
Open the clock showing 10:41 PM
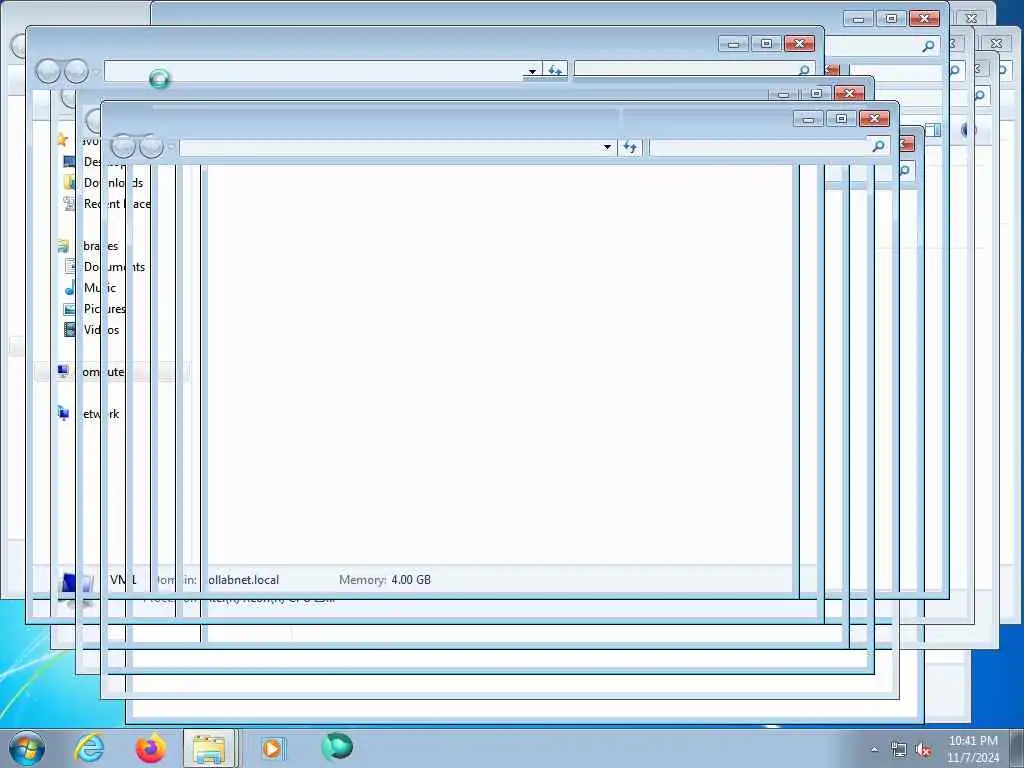pos(973,749)
